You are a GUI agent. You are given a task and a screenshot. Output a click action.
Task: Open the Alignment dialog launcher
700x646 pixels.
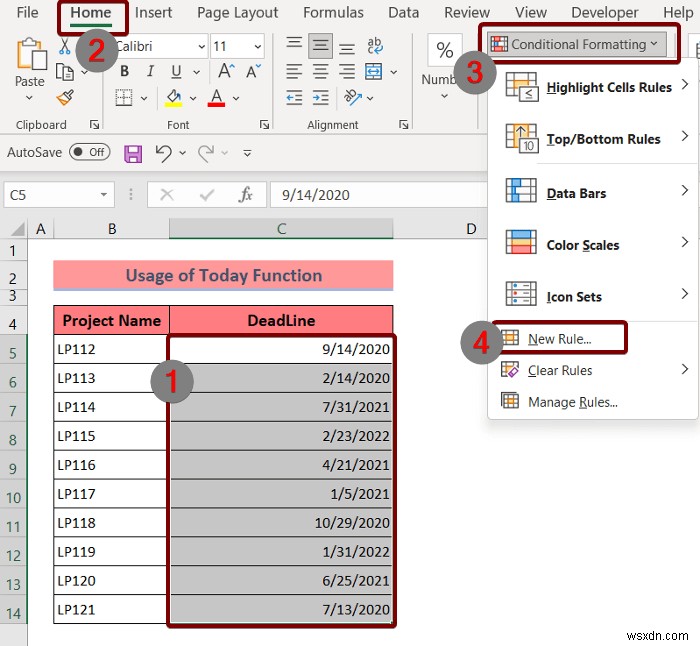tap(404, 125)
